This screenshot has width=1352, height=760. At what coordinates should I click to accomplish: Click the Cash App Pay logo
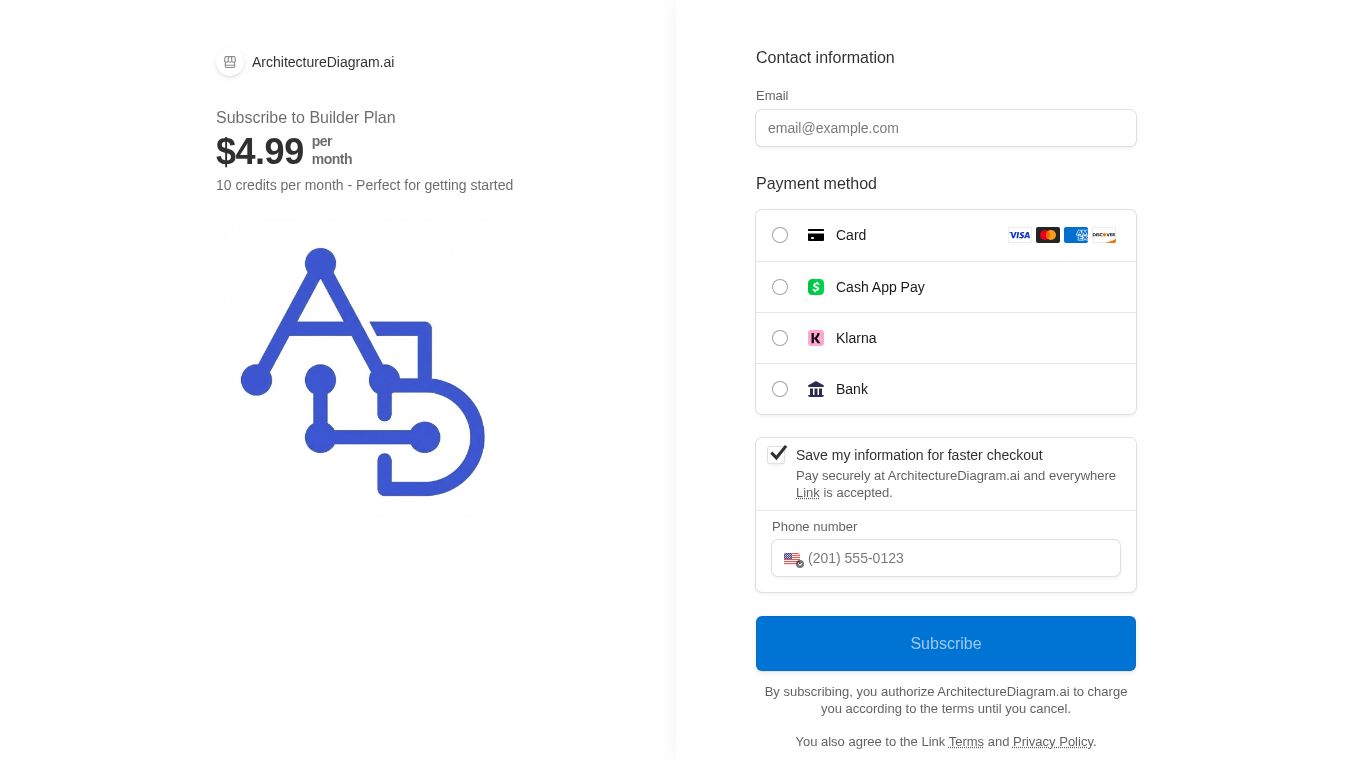816,287
